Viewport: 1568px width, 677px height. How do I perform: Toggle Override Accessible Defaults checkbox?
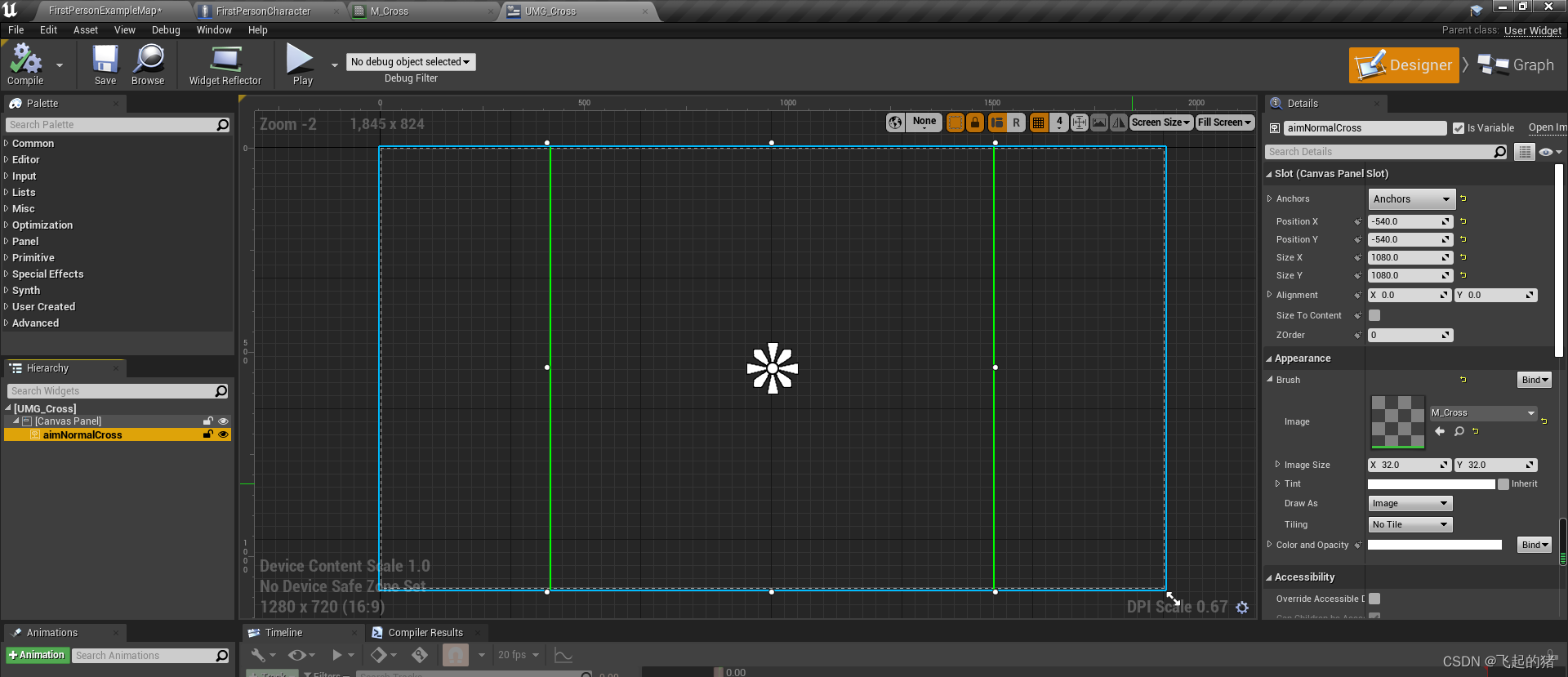click(1374, 599)
